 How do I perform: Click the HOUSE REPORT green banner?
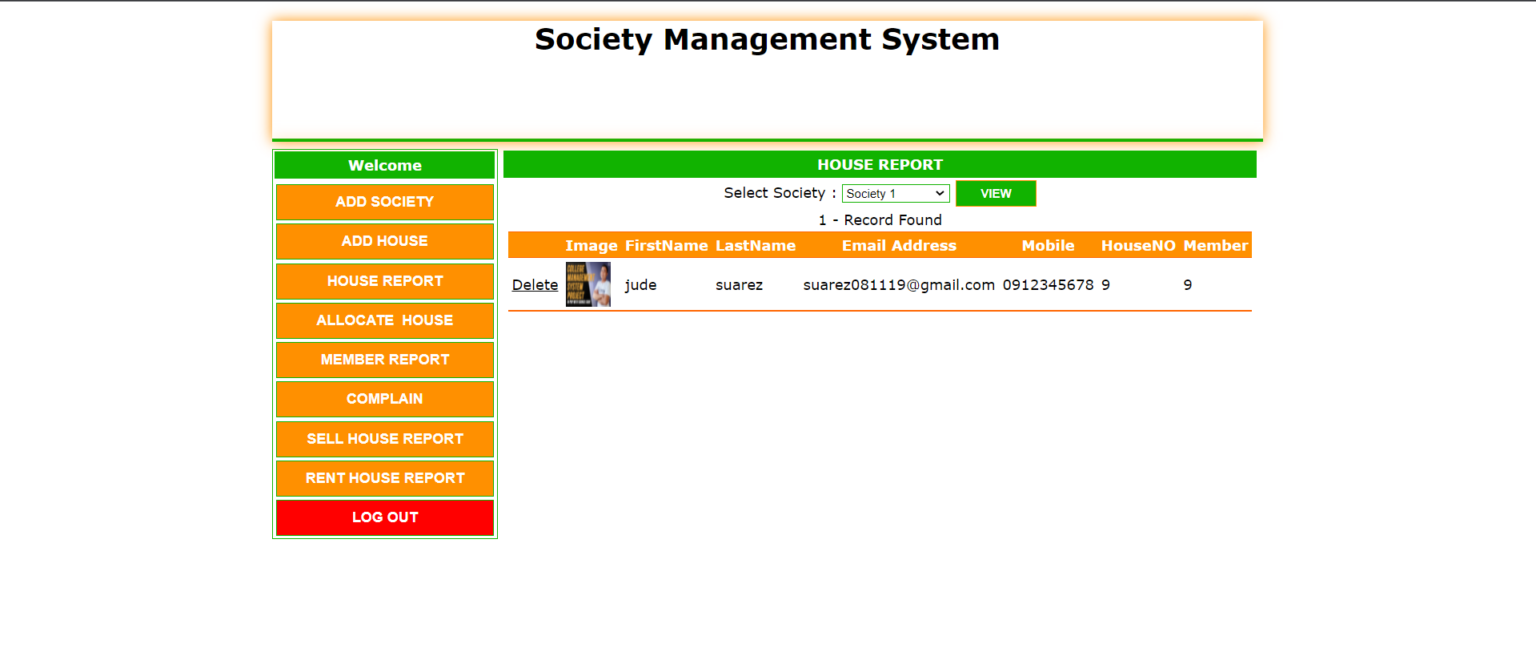880,164
